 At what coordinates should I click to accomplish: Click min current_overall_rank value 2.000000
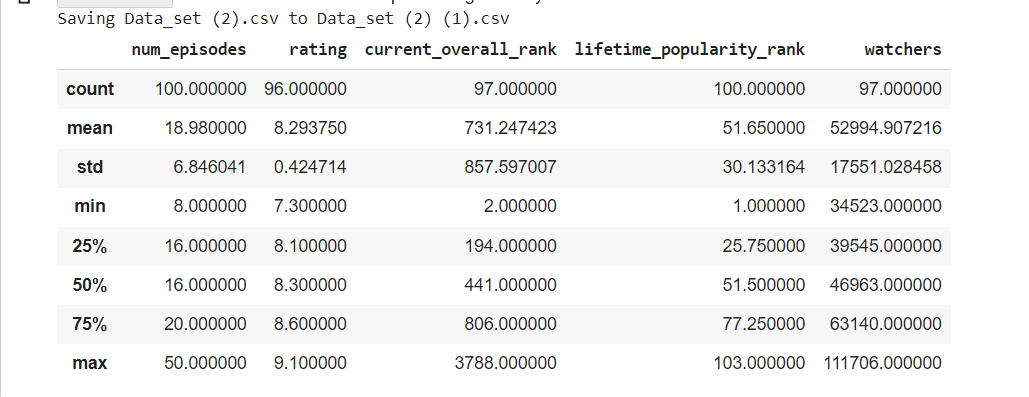click(520, 207)
